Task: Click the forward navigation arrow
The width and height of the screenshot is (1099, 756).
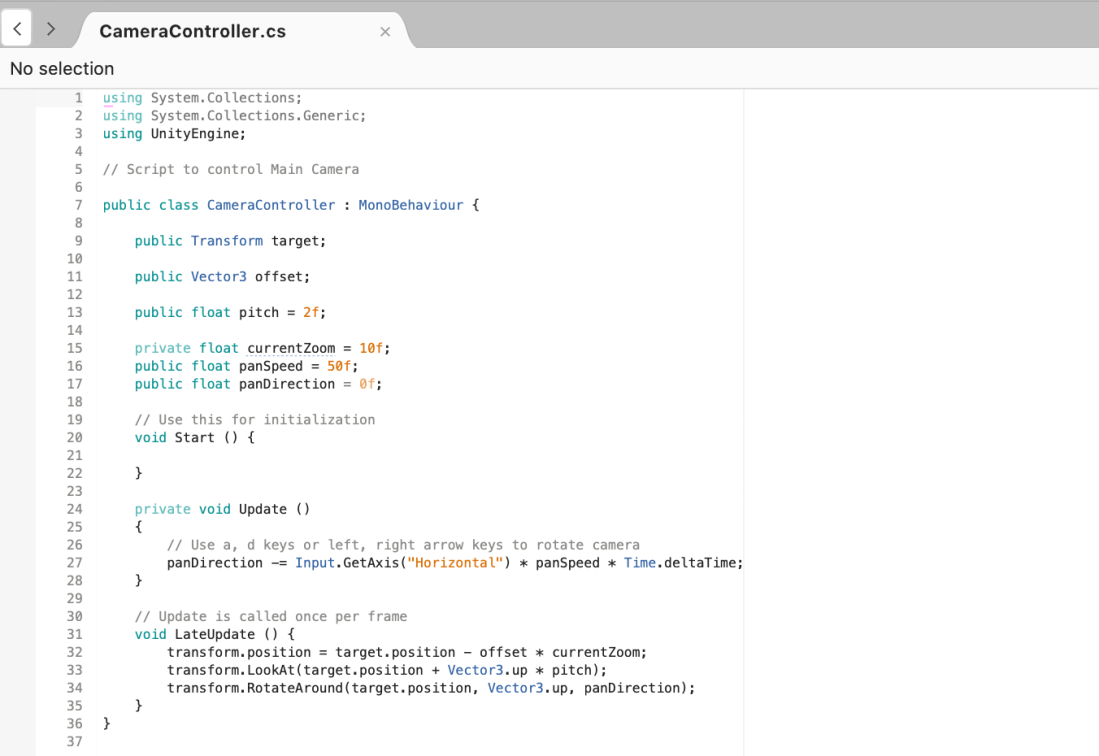Action: coord(52,30)
